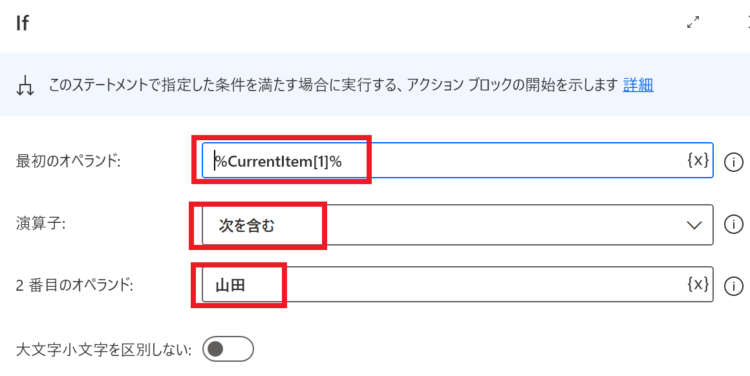Click the 大文字小文字を区別しない label text
Viewport: 750px width, 376px height.
[103, 350]
